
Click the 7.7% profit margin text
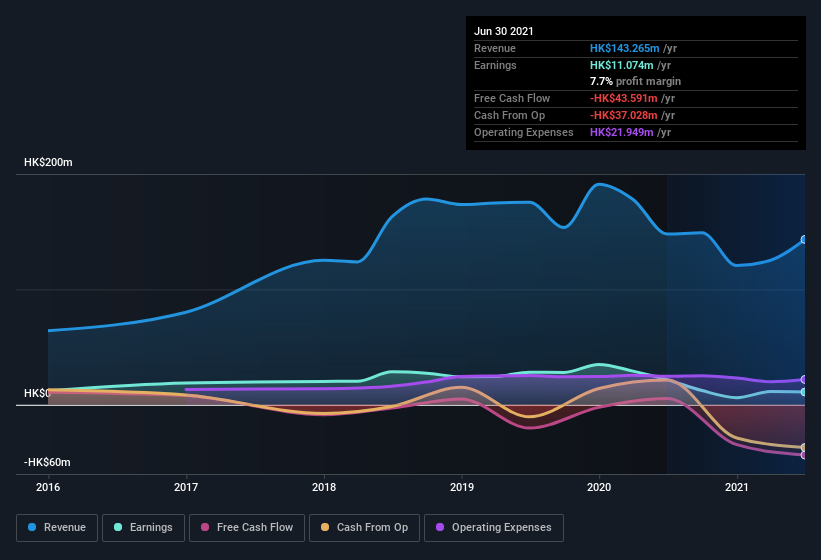(x=636, y=81)
